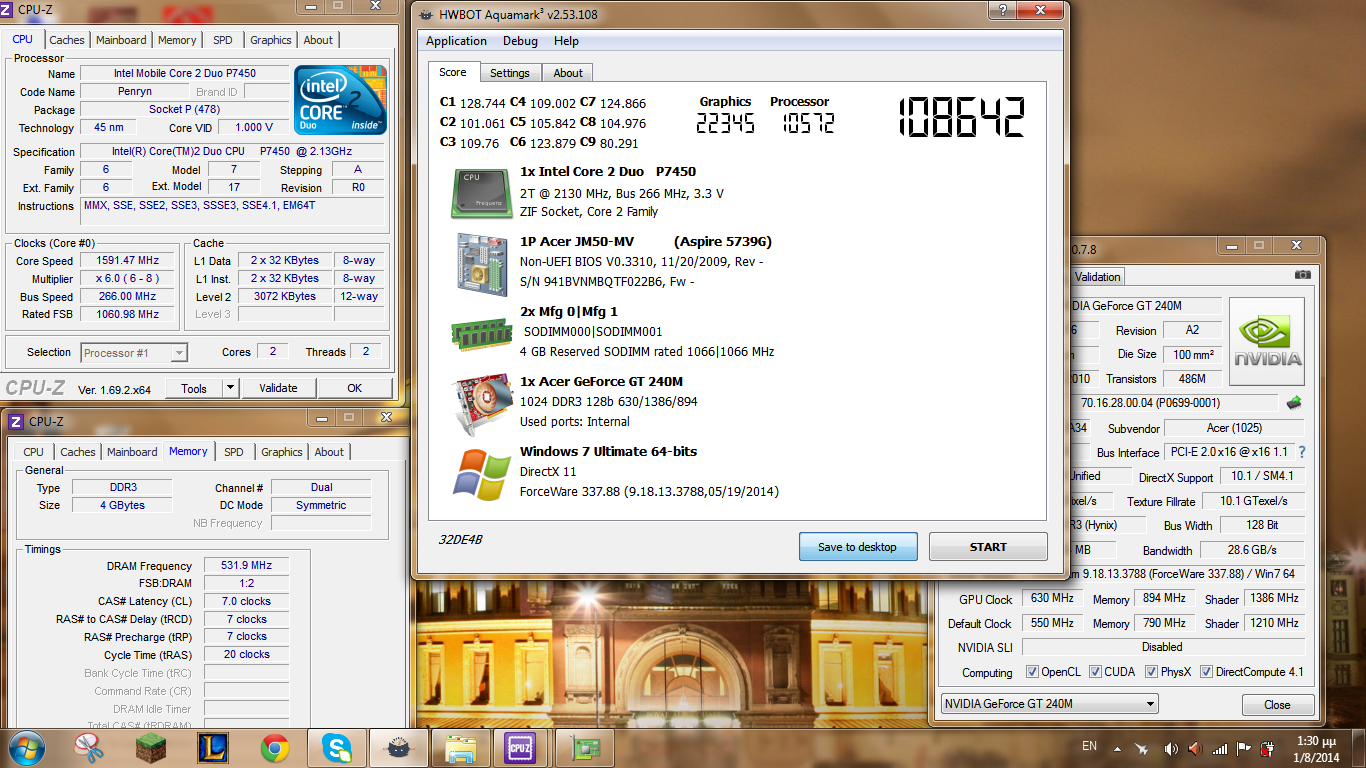Open Skype from the taskbar
The width and height of the screenshot is (1366, 768).
pos(338,748)
